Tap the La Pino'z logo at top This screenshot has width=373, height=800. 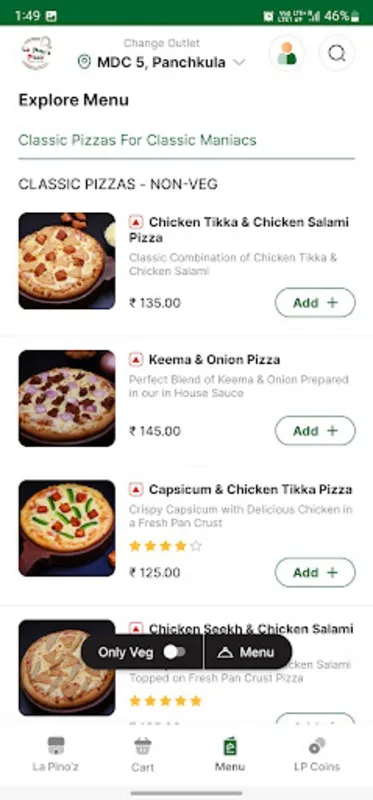point(37,53)
